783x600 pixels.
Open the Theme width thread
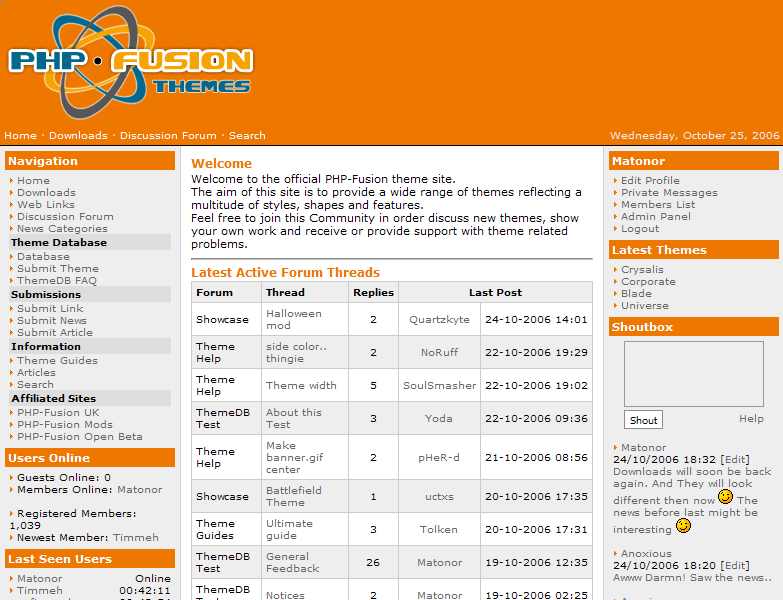[x=301, y=385]
